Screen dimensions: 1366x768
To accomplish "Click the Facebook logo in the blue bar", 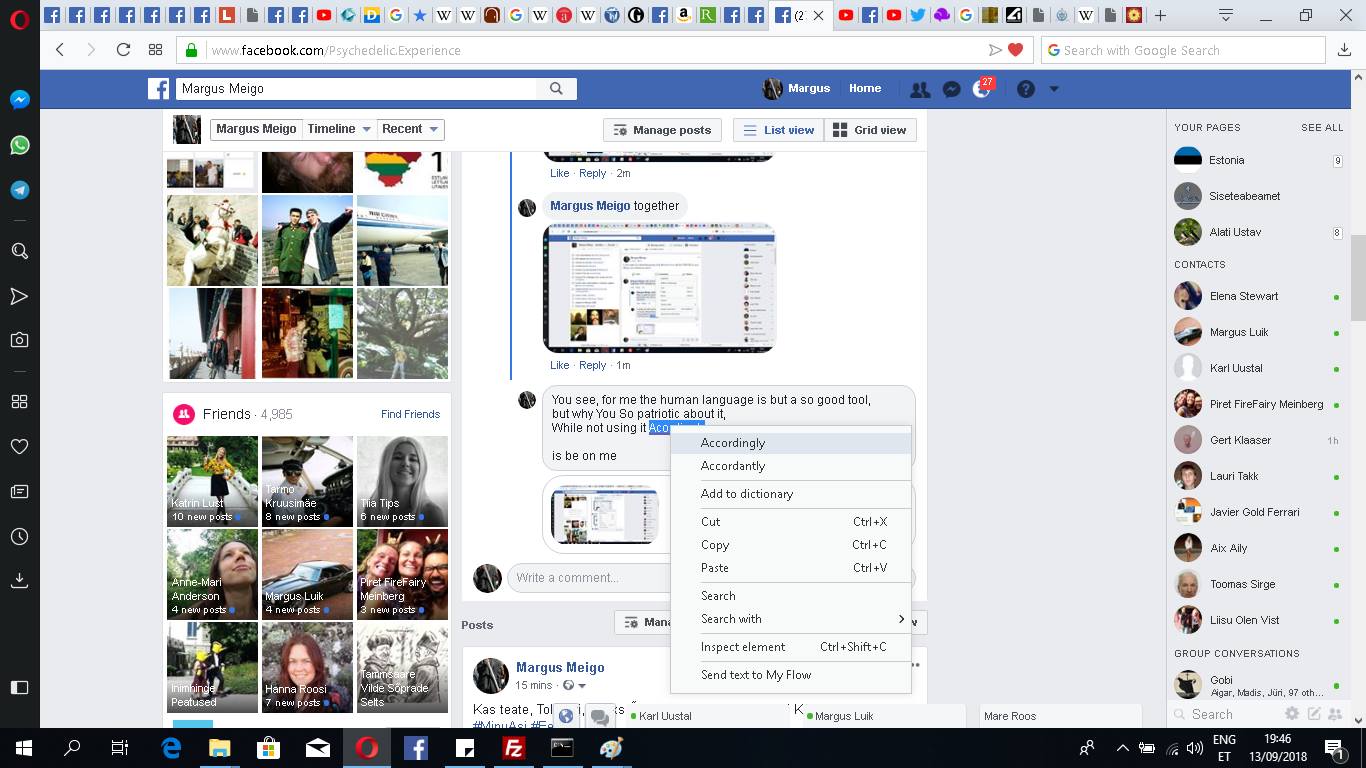I will coord(158,89).
